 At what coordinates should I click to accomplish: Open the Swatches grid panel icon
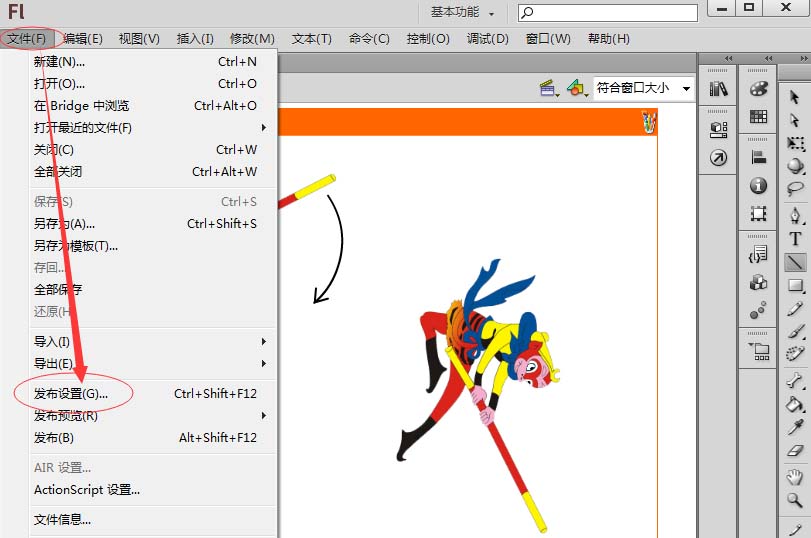[x=758, y=117]
